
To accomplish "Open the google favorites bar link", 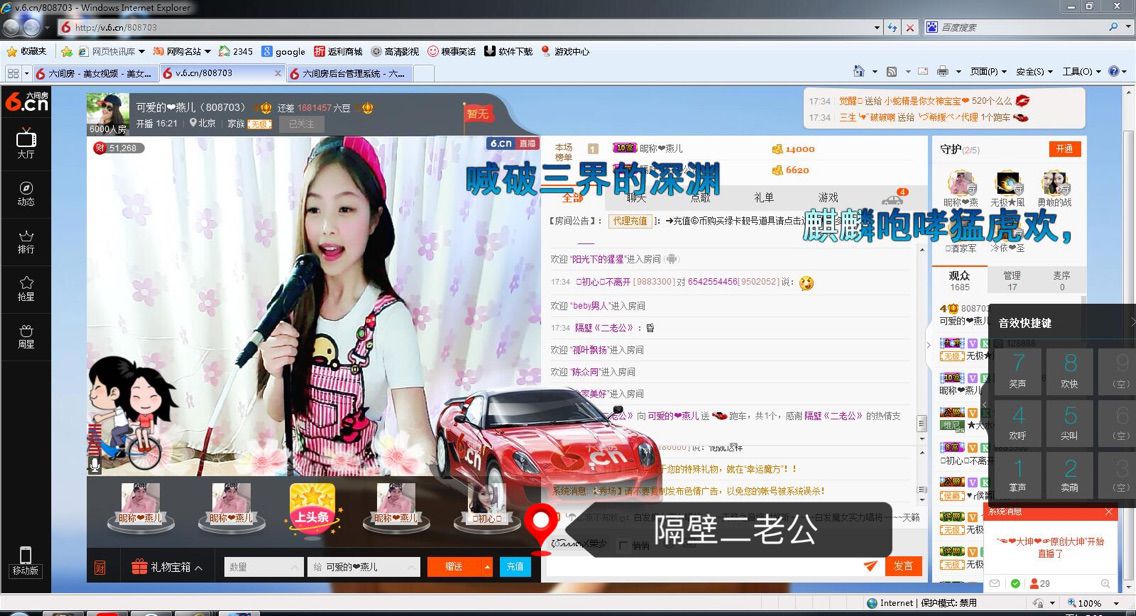I will [x=283, y=51].
